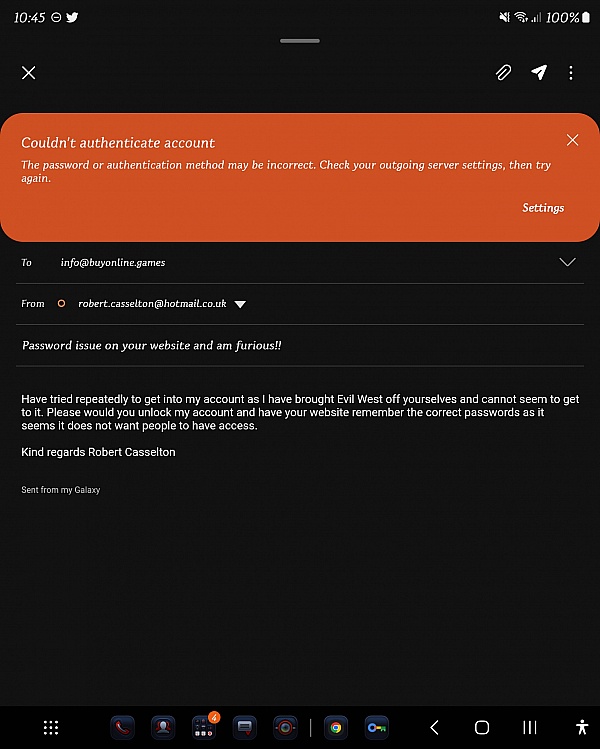Dismiss the authentication error banner
The height and width of the screenshot is (749, 600).
tap(572, 140)
